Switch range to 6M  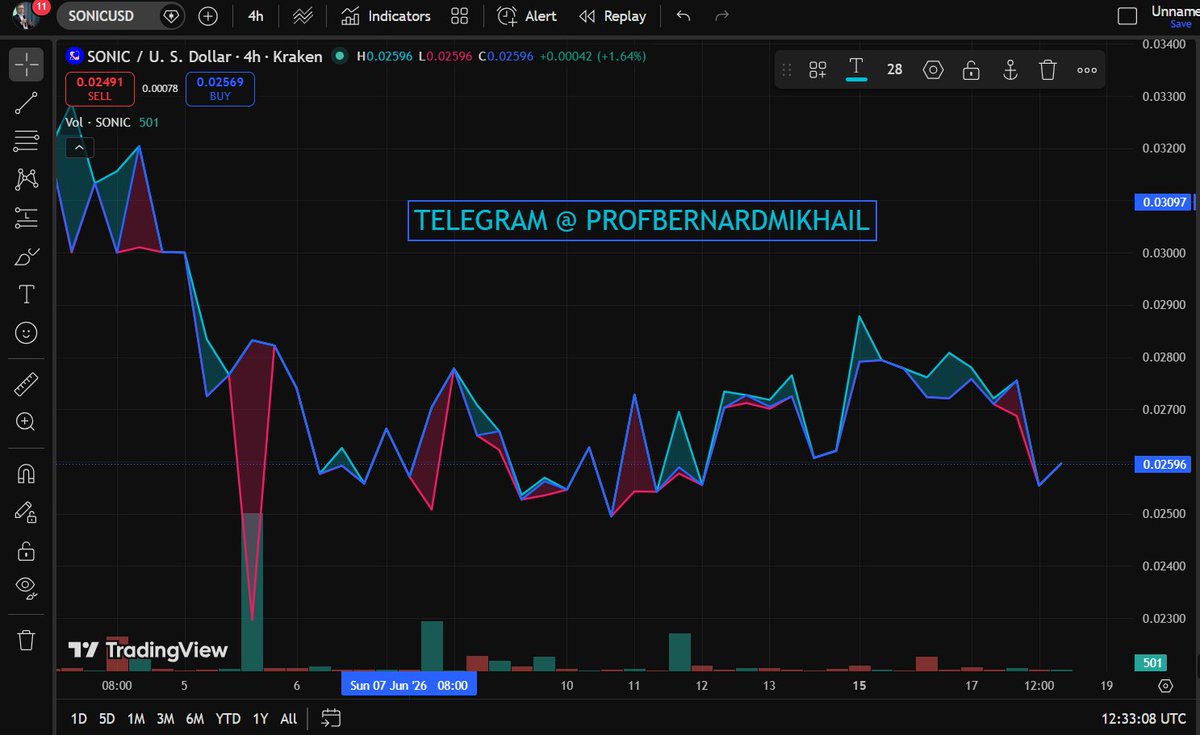tap(195, 718)
